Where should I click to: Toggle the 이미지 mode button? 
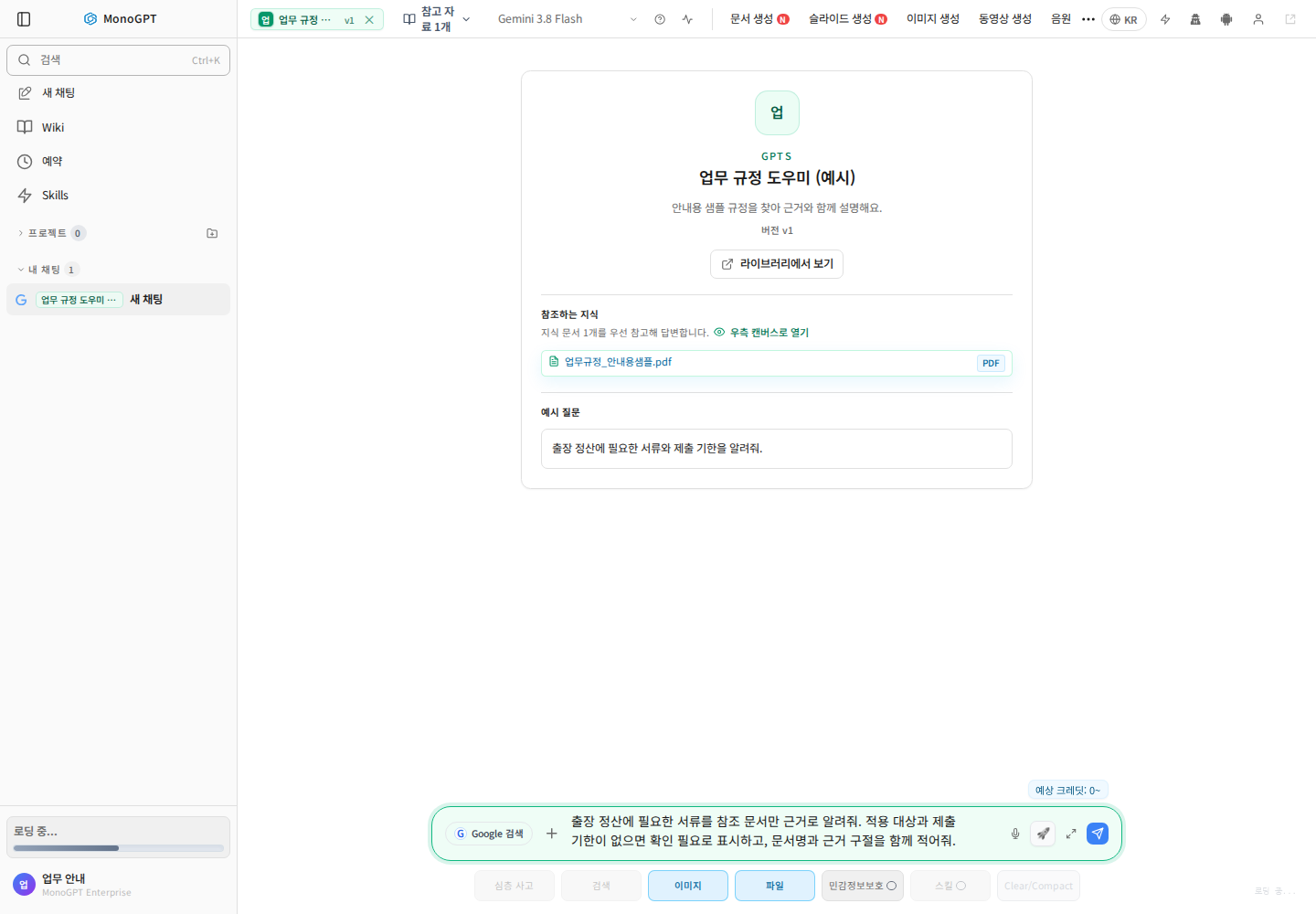coord(688,886)
